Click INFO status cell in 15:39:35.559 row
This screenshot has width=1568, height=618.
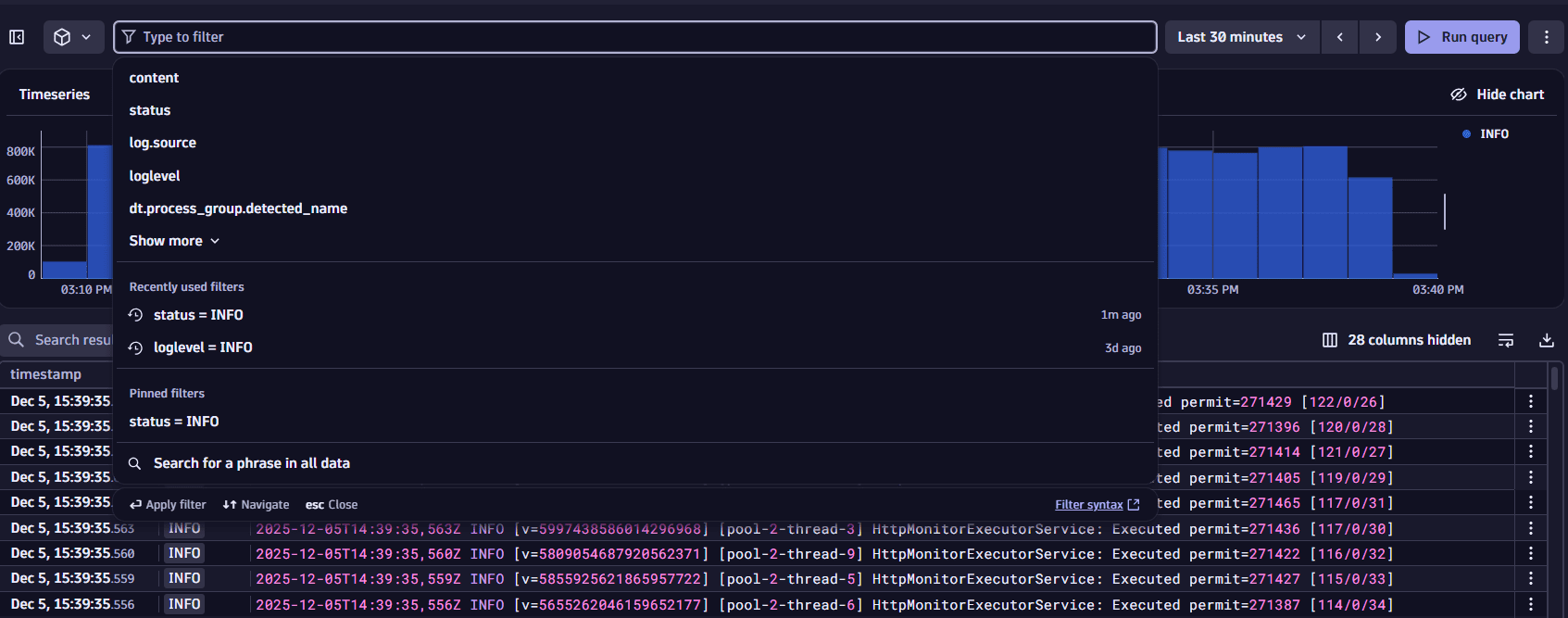point(184,579)
